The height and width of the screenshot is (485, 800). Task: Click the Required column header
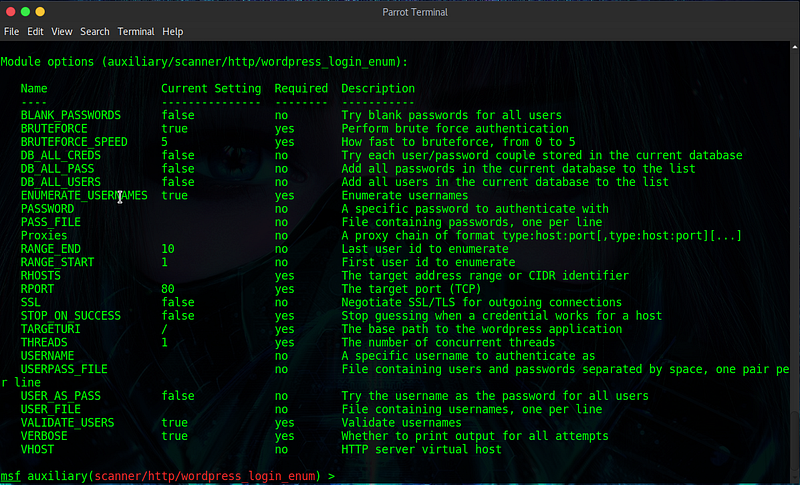301,89
